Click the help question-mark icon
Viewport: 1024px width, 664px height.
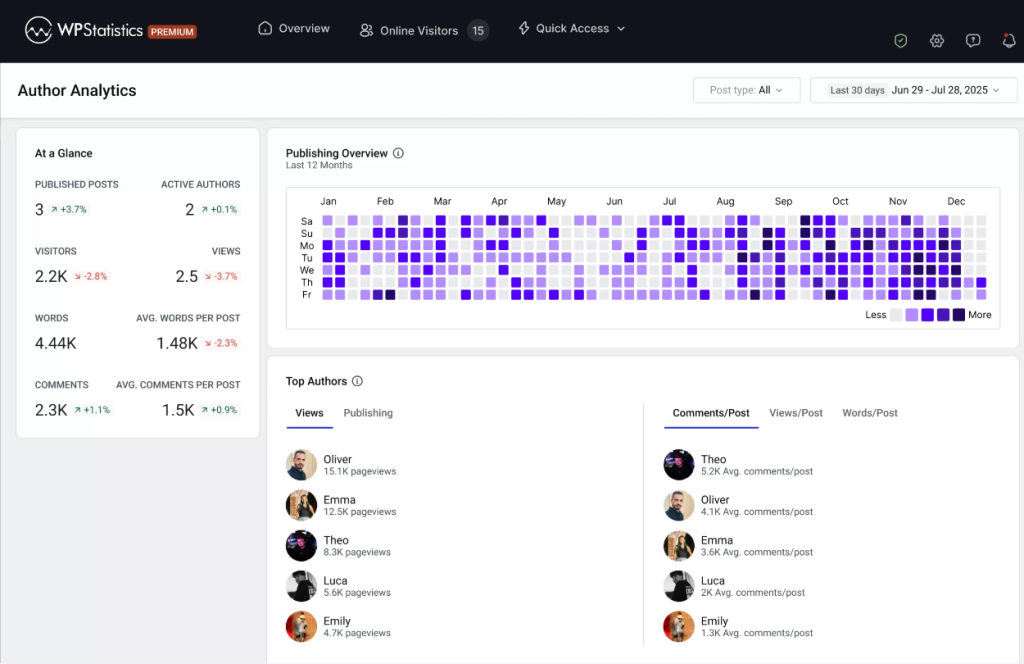coord(972,40)
